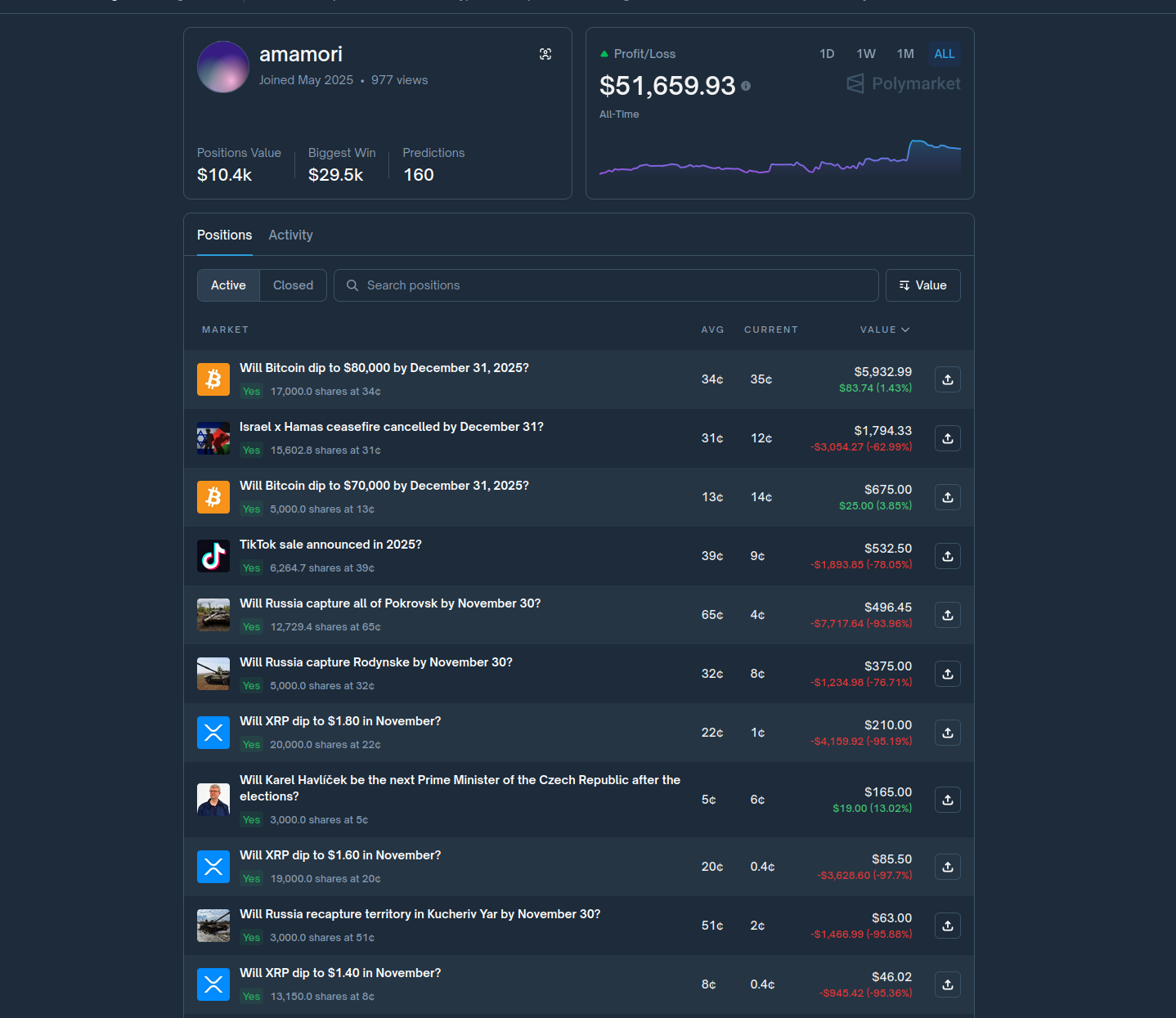Share the Israel x Hamas ceasefire position
1176x1018 pixels.
948,438
